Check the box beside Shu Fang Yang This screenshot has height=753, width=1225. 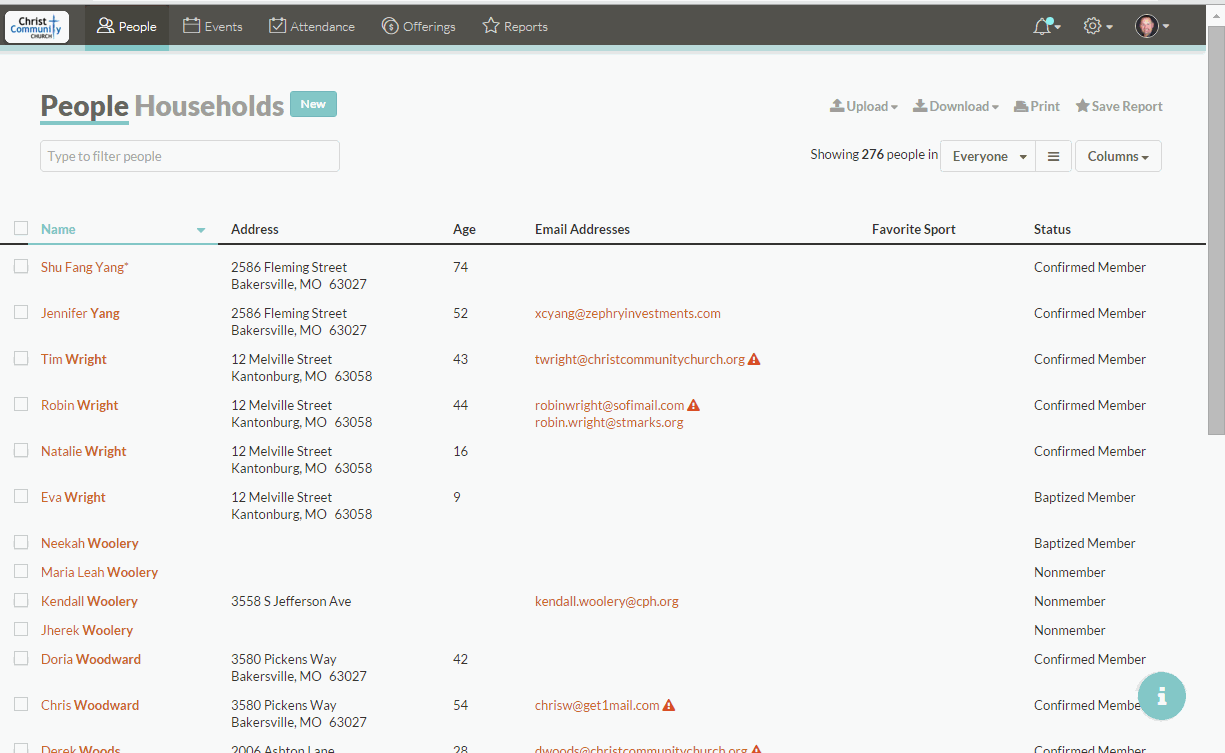[x=20, y=267]
